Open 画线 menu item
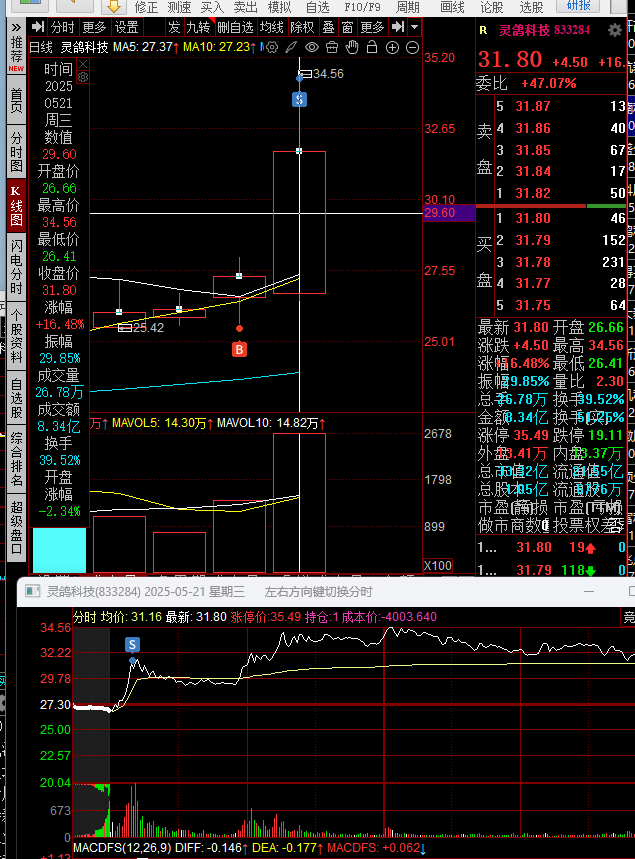 click(x=453, y=7)
